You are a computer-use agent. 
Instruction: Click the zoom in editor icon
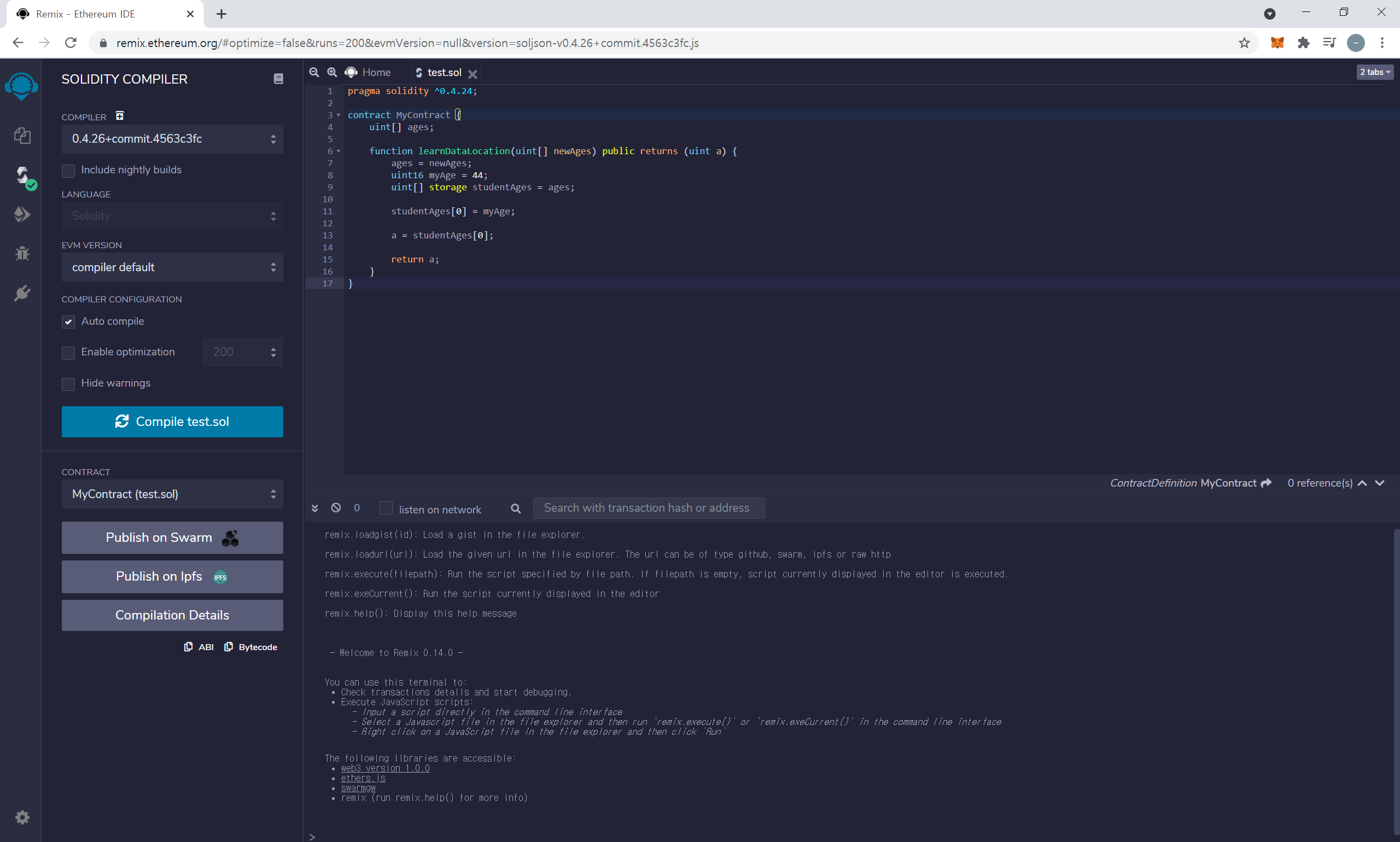pyautogui.click(x=332, y=72)
